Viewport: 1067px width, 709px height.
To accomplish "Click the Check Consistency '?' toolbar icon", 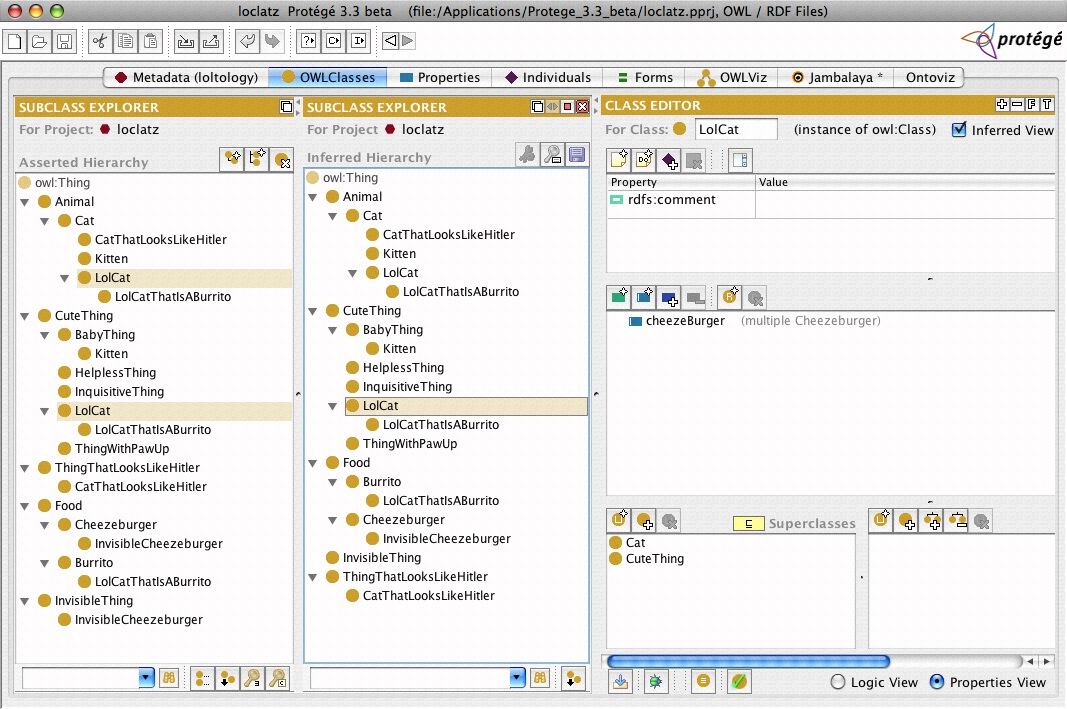I will tap(308, 41).
